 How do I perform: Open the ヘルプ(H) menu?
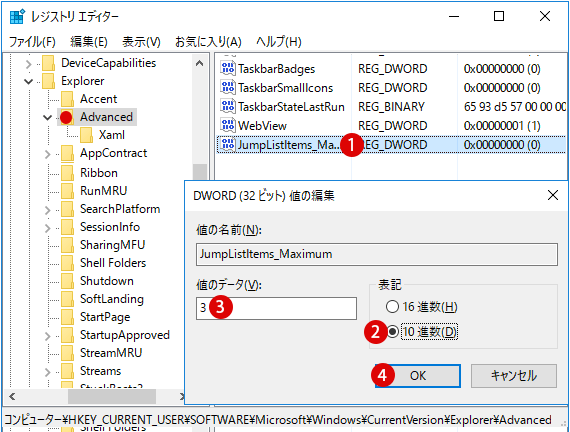pos(279,42)
